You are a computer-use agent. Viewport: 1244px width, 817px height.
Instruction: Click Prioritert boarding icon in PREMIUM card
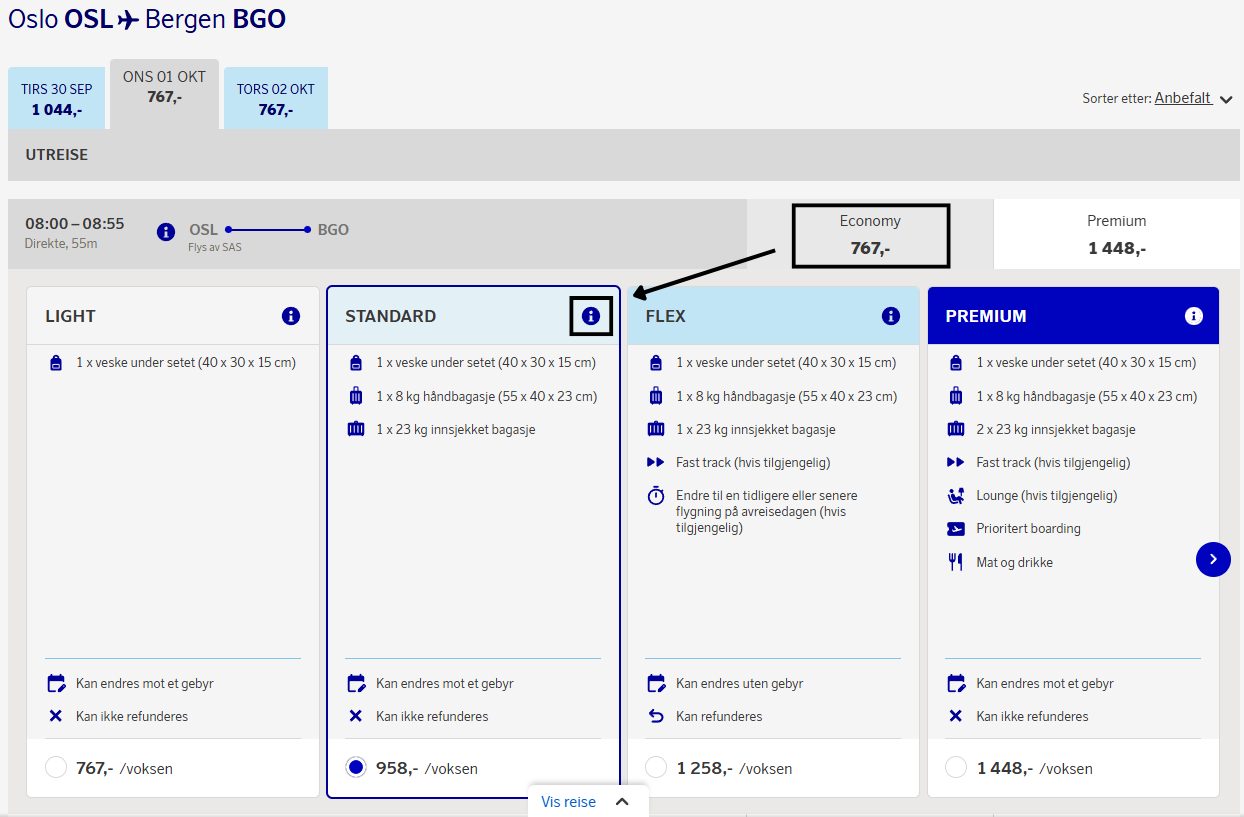[x=955, y=528]
